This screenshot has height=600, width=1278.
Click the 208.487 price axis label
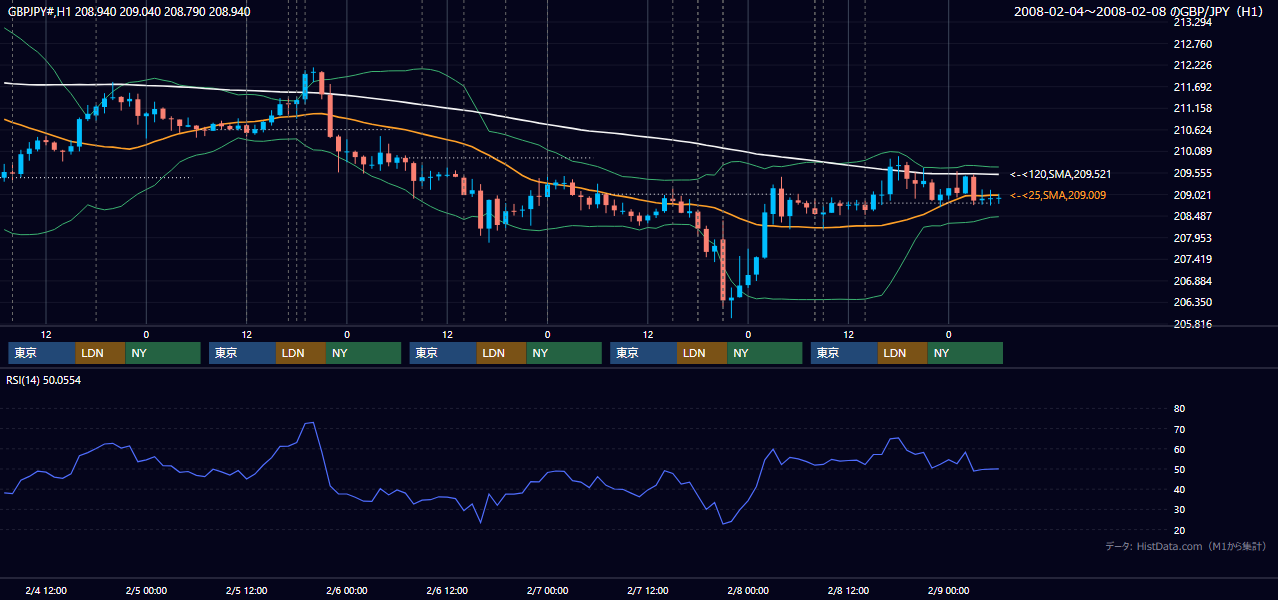pos(1192,216)
